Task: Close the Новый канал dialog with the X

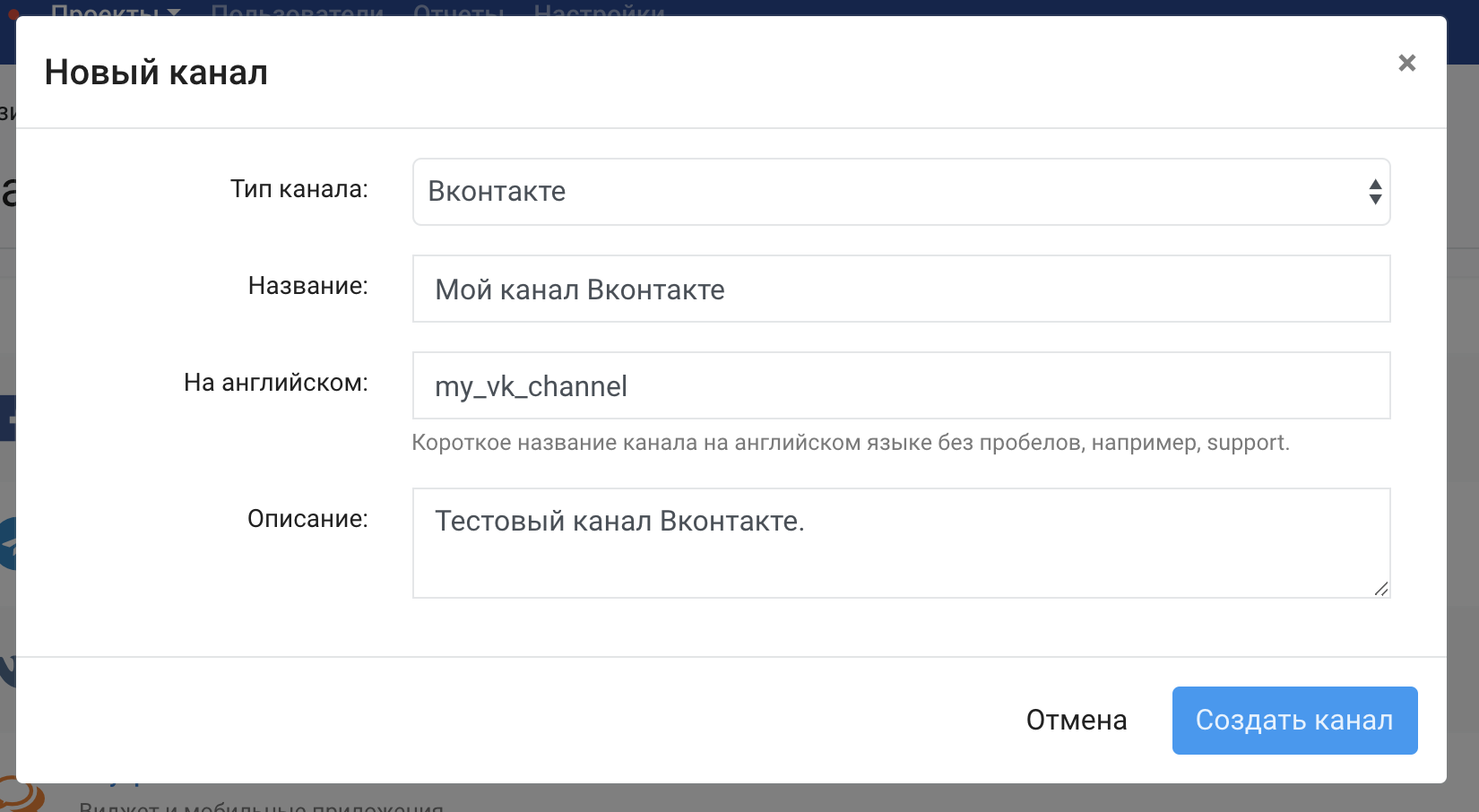Action: coord(1406,63)
